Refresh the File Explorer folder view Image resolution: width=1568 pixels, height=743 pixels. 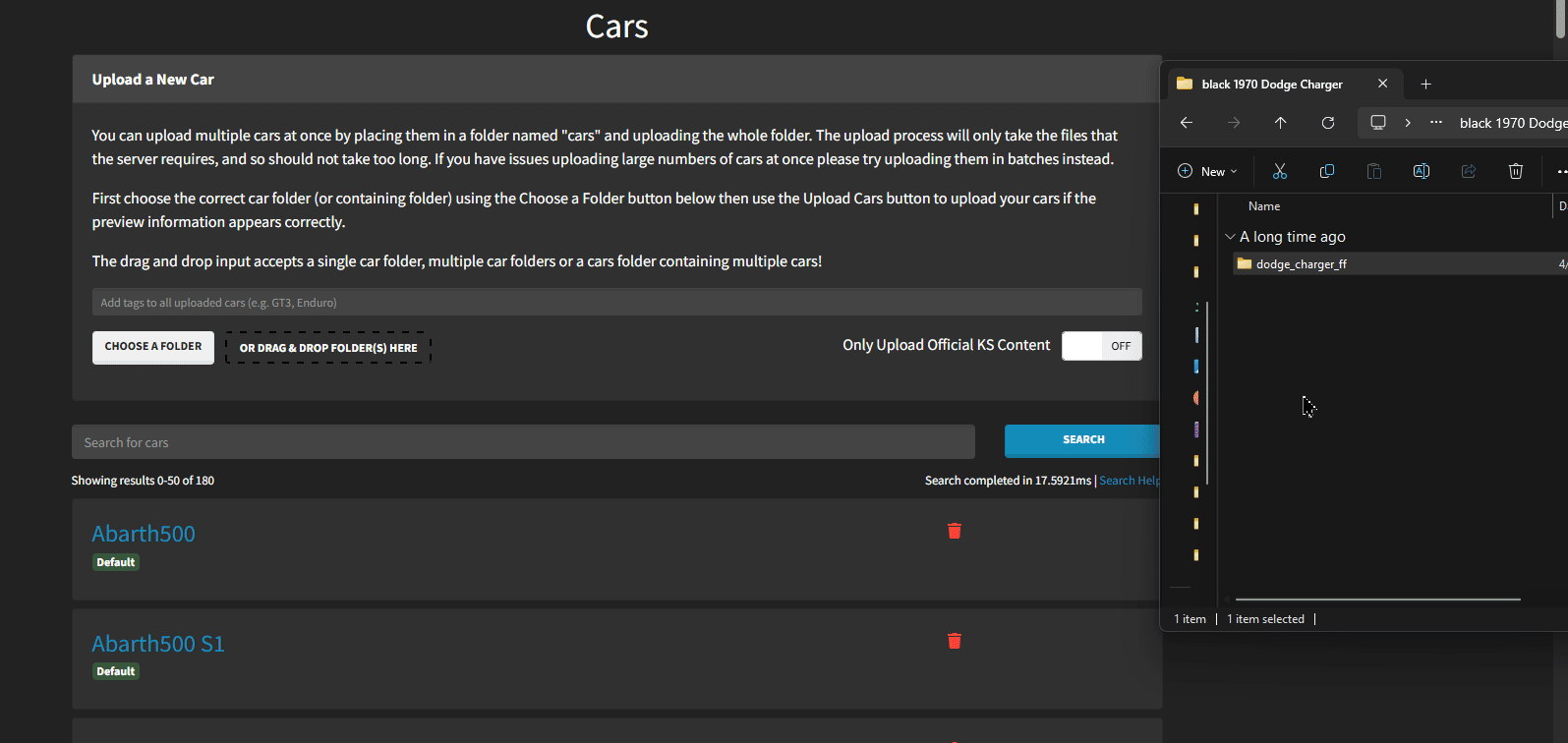pyautogui.click(x=1328, y=123)
